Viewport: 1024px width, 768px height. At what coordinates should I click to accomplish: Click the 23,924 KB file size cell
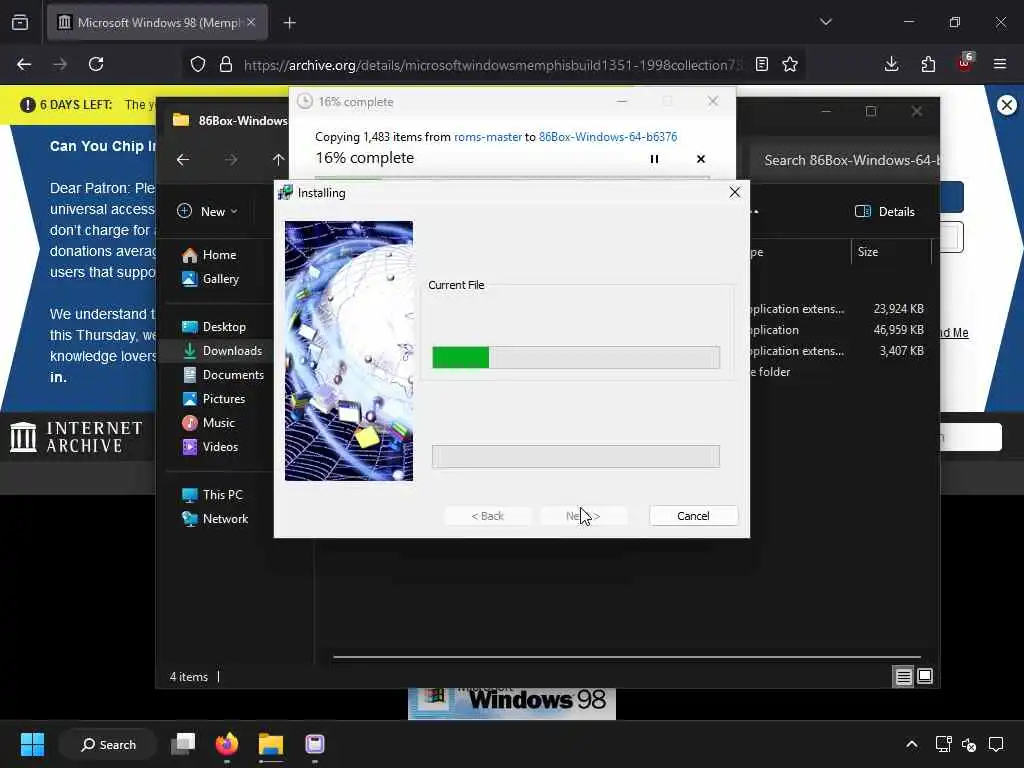point(899,309)
